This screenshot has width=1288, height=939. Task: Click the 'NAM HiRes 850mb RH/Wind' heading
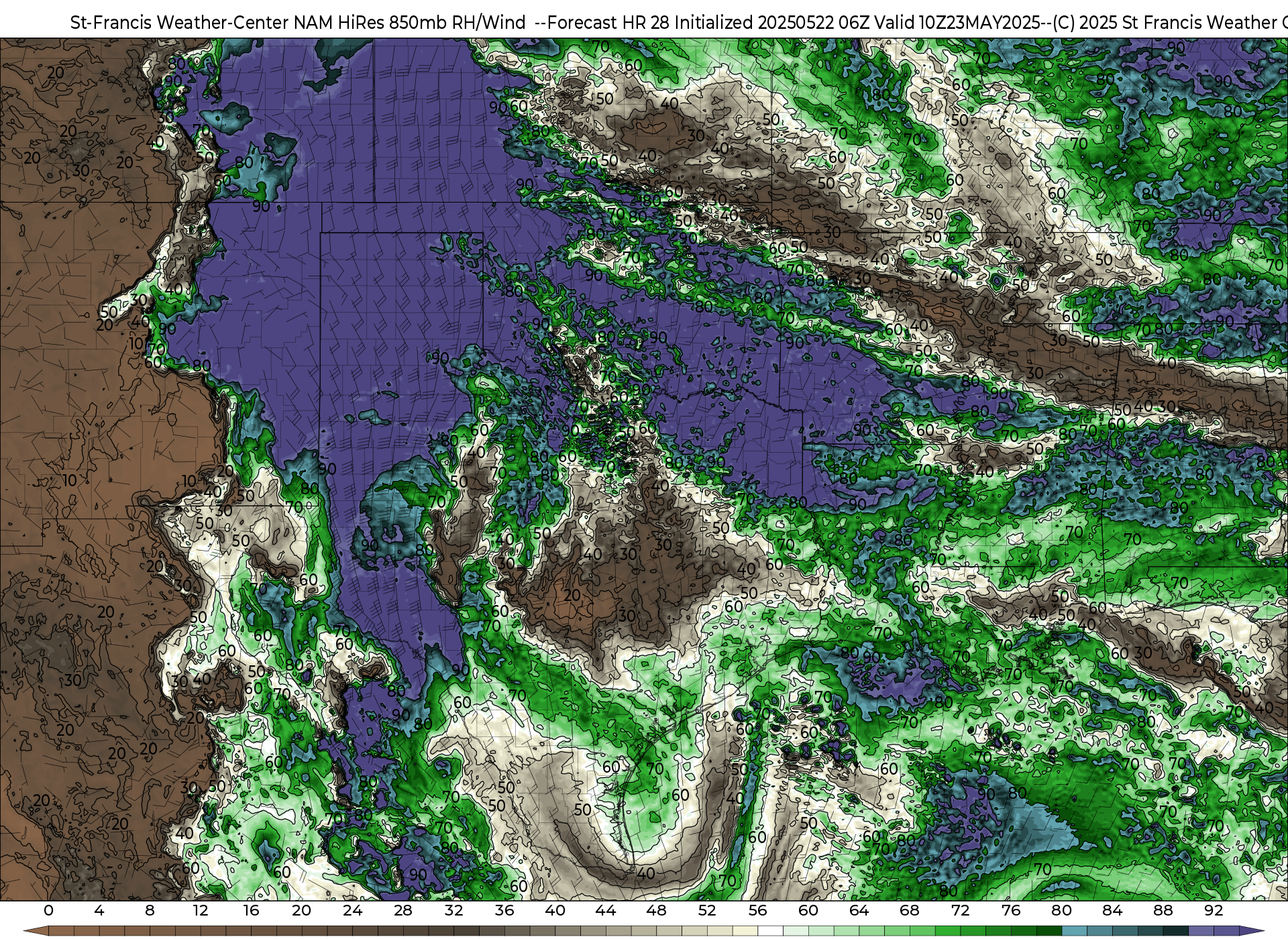click(x=410, y=23)
